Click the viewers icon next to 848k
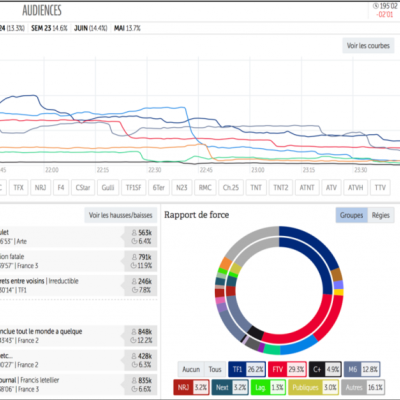 [134, 332]
